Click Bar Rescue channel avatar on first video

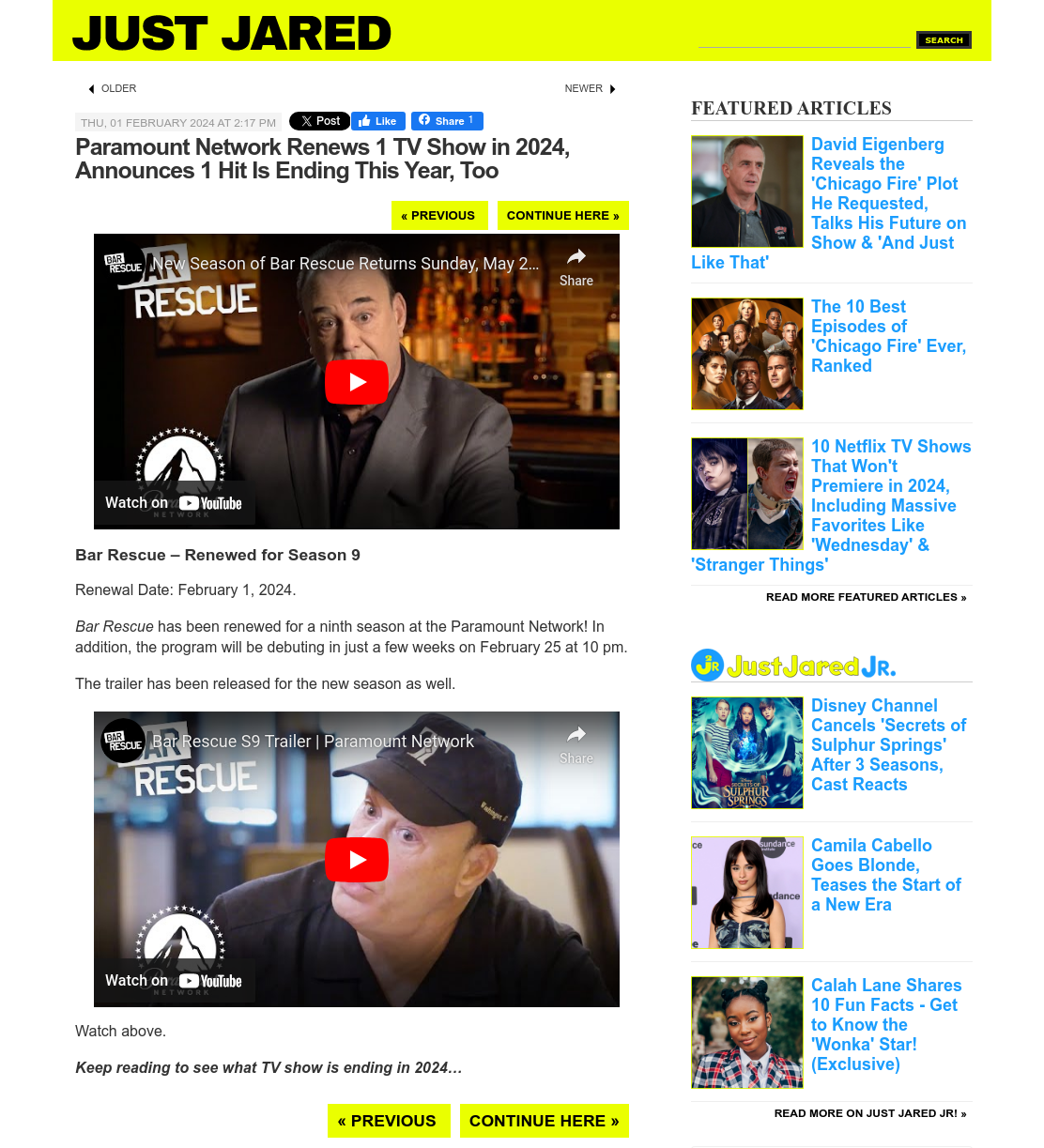[123, 264]
